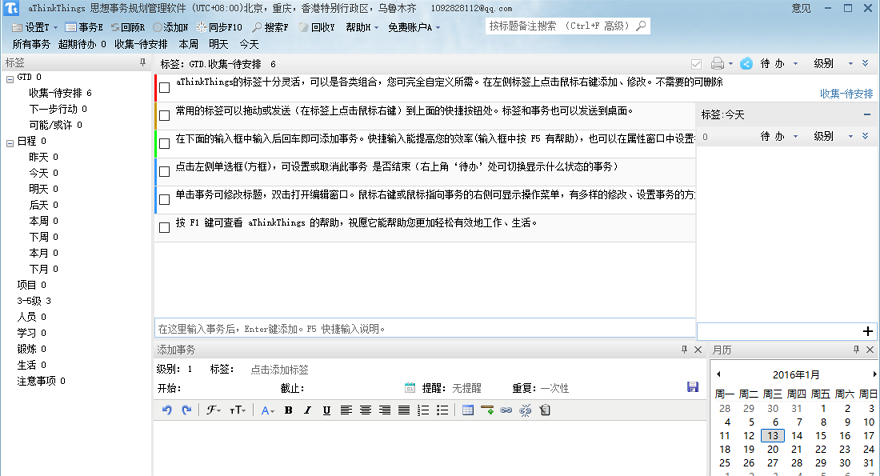Click the 搜索F toolbar item
This screenshot has height=476, width=880.
click(270, 27)
